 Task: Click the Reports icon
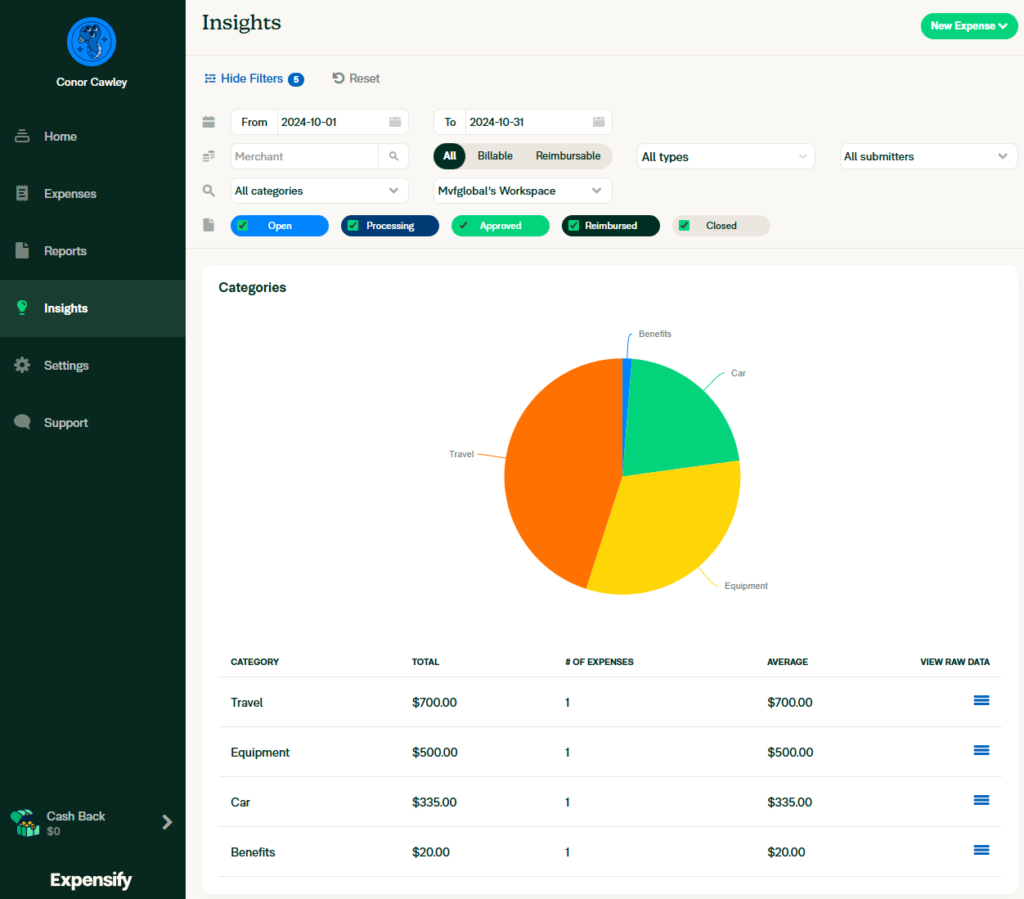[x=21, y=250]
